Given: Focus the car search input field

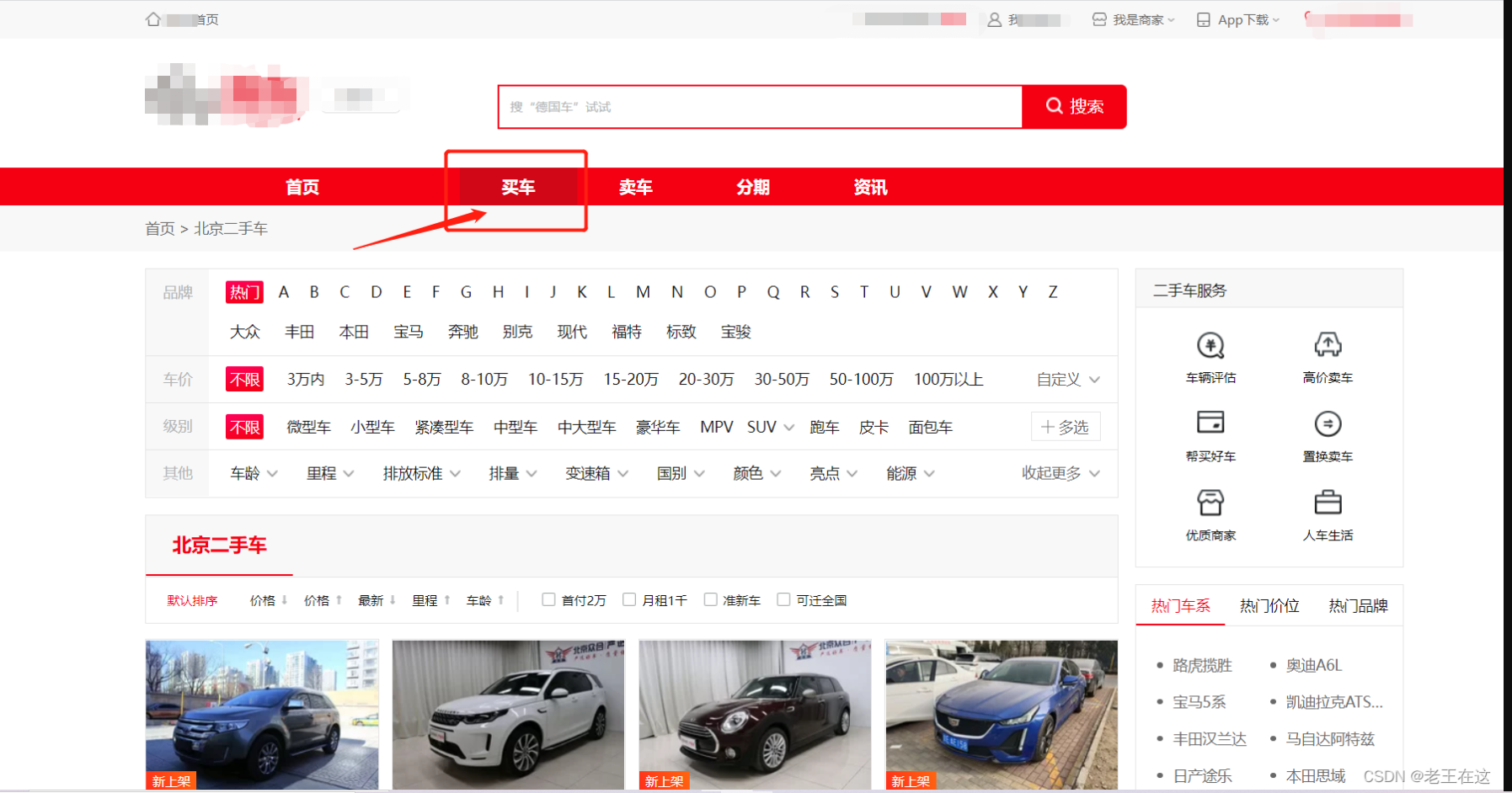Looking at the screenshot, I should pyautogui.click(x=760, y=107).
